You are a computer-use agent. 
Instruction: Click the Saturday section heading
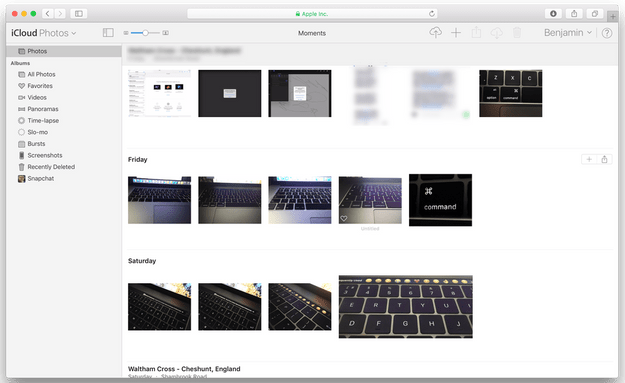click(142, 261)
